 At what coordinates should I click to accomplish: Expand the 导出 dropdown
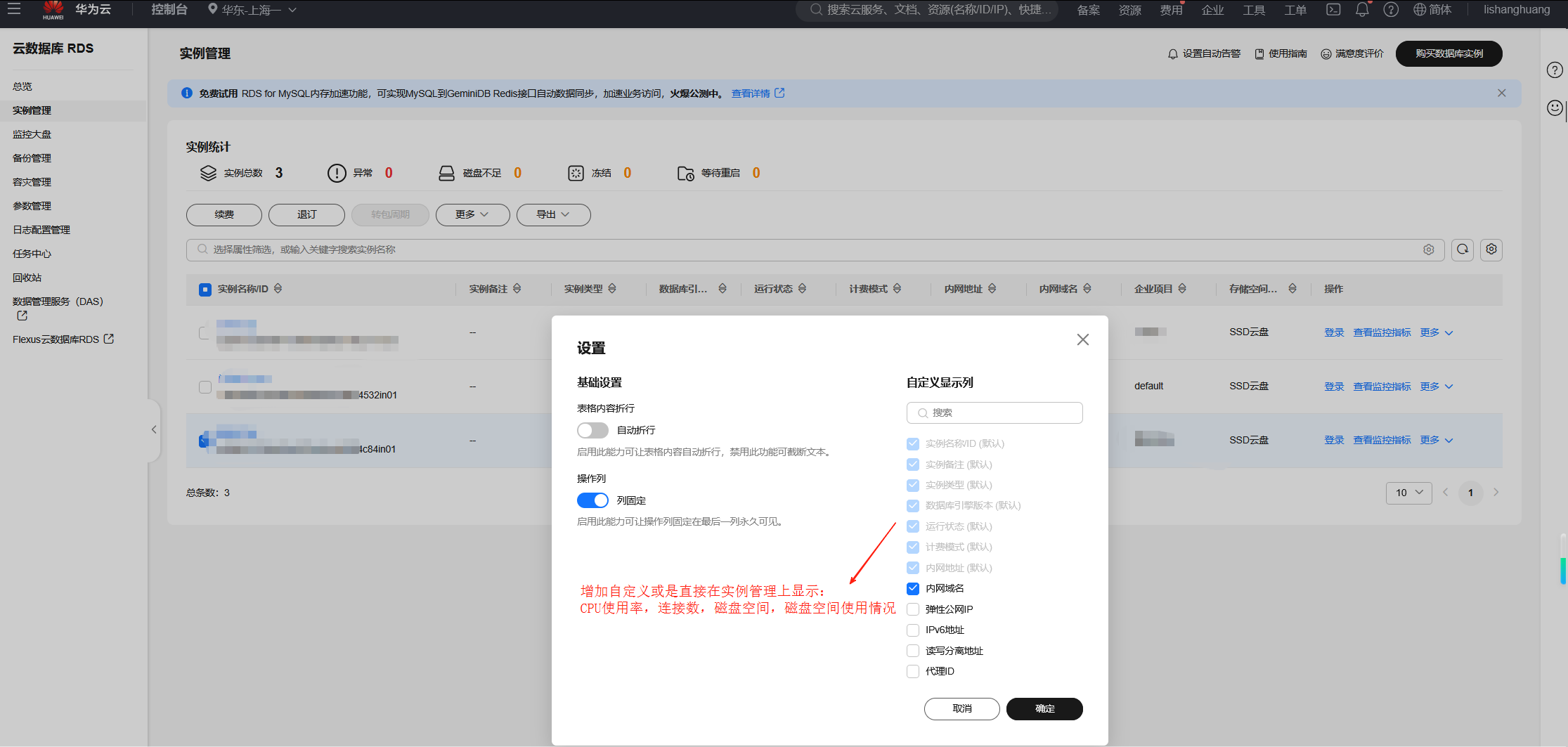click(553, 215)
